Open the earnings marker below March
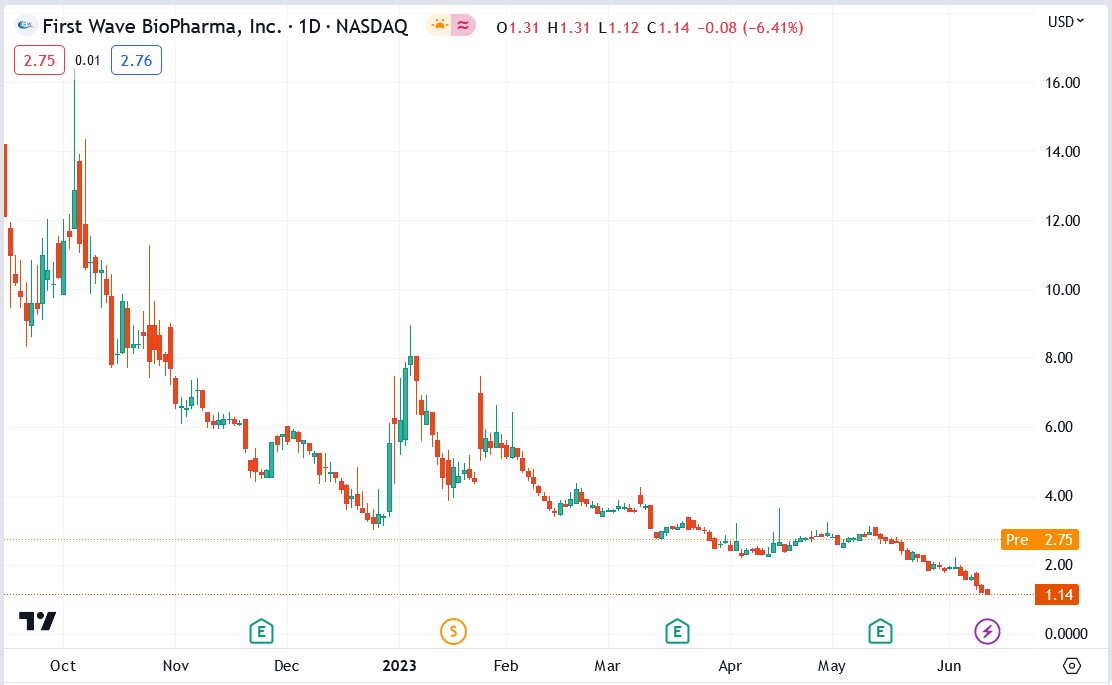Viewport: 1112px width, 685px height. [x=677, y=631]
